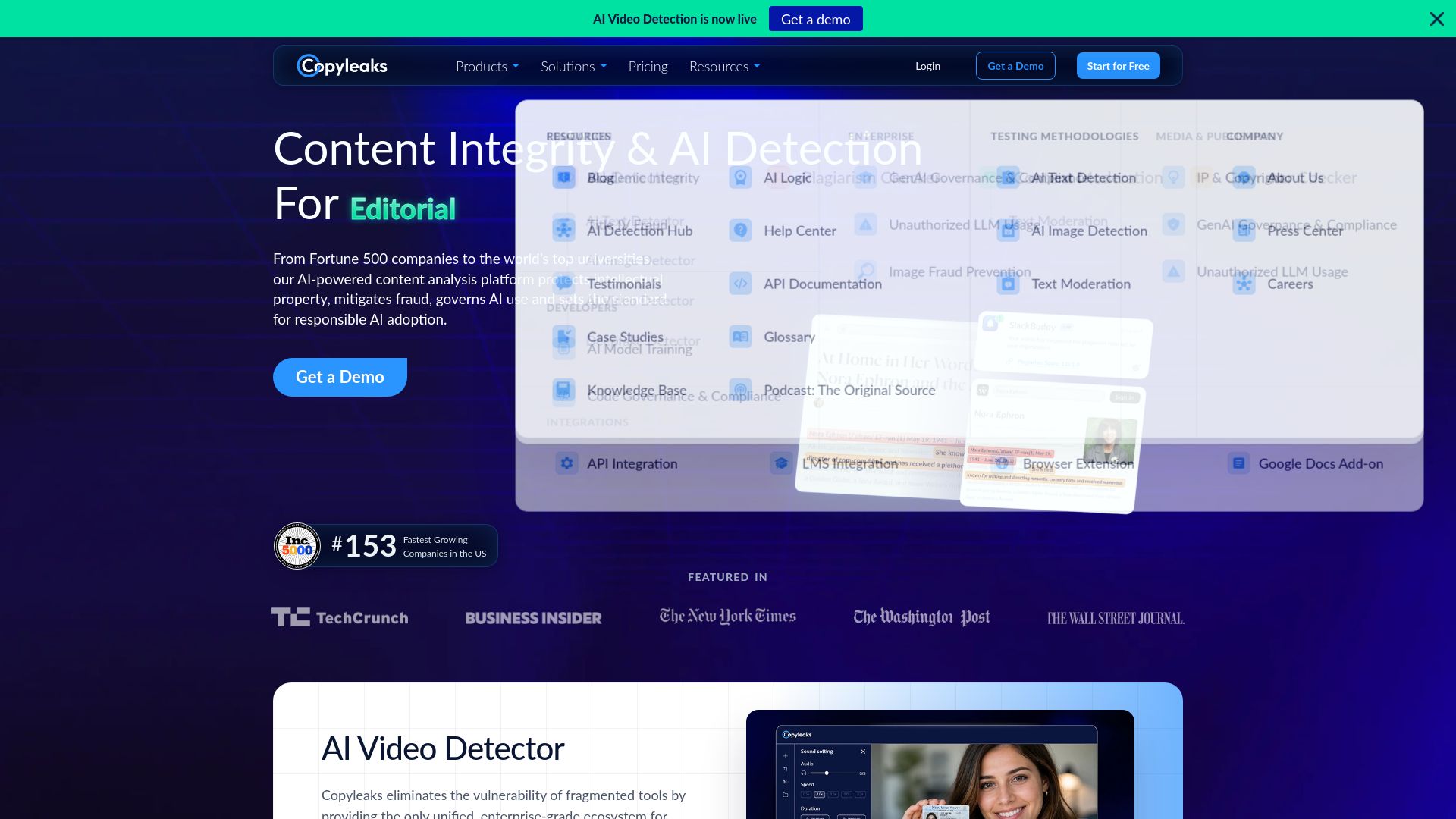
Task: Click the large Get a Demo hero button
Action: point(340,377)
